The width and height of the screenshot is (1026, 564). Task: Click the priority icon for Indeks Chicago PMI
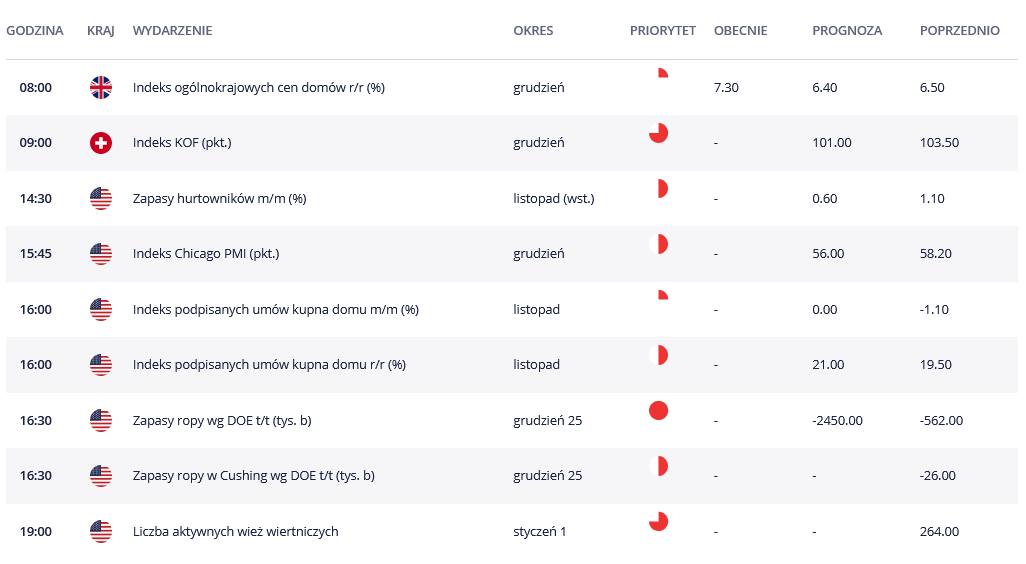click(658, 244)
